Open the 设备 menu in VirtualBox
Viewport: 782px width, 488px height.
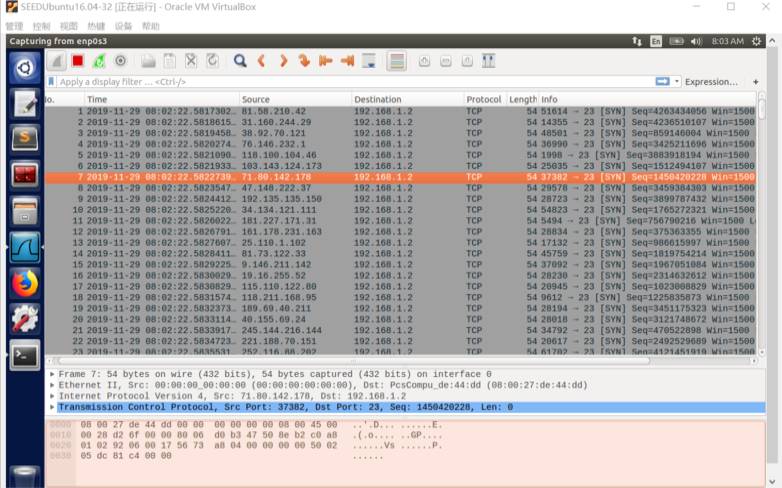pos(123,26)
